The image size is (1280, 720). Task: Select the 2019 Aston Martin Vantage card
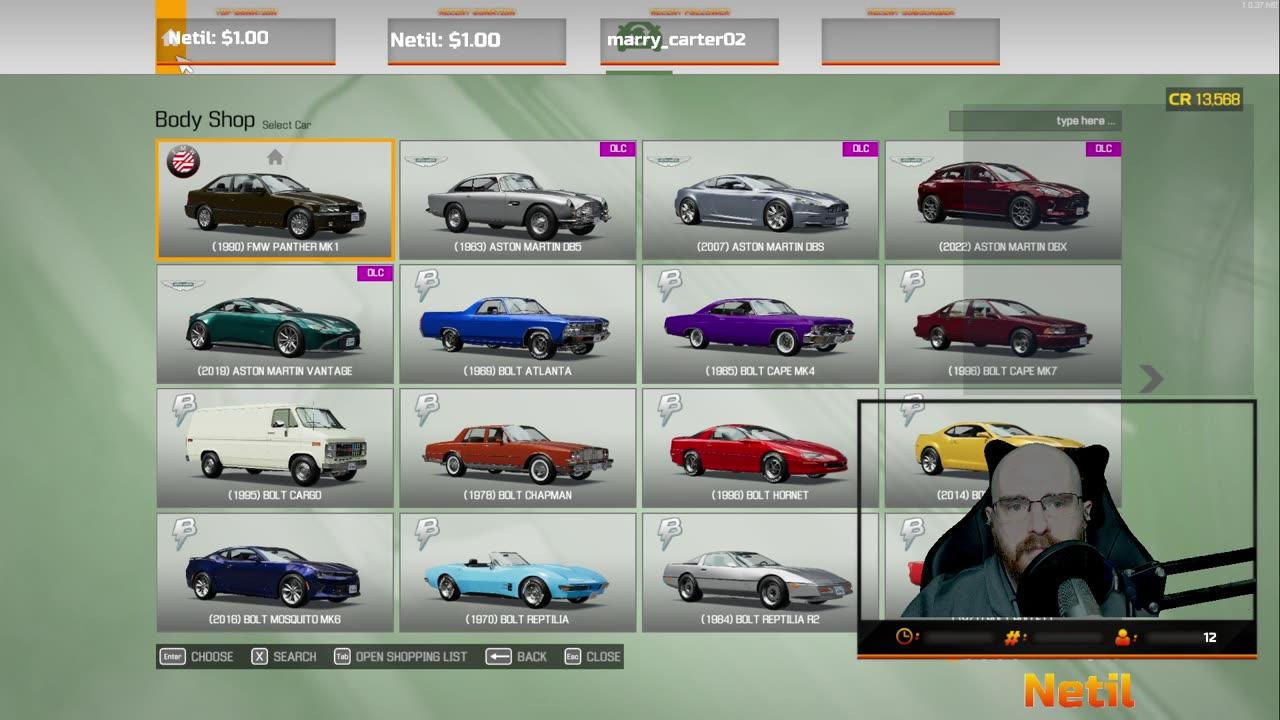click(275, 324)
